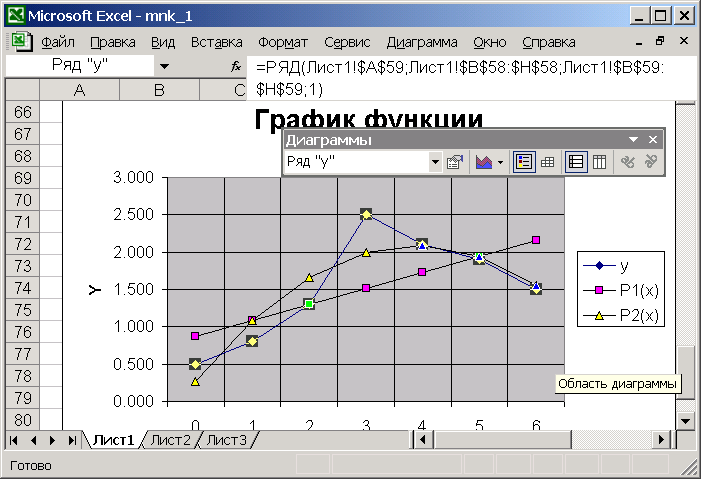Go to first sheet navigation arrow
701x479 pixels.
pos(14,441)
